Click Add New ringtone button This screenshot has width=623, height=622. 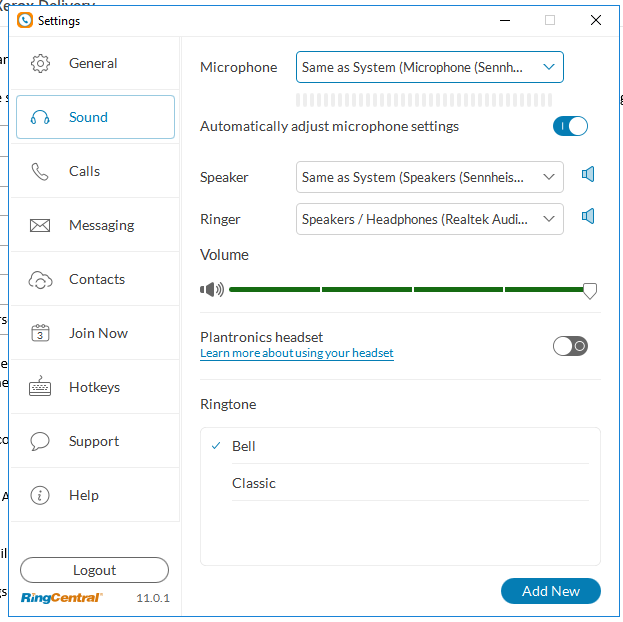coord(550,591)
